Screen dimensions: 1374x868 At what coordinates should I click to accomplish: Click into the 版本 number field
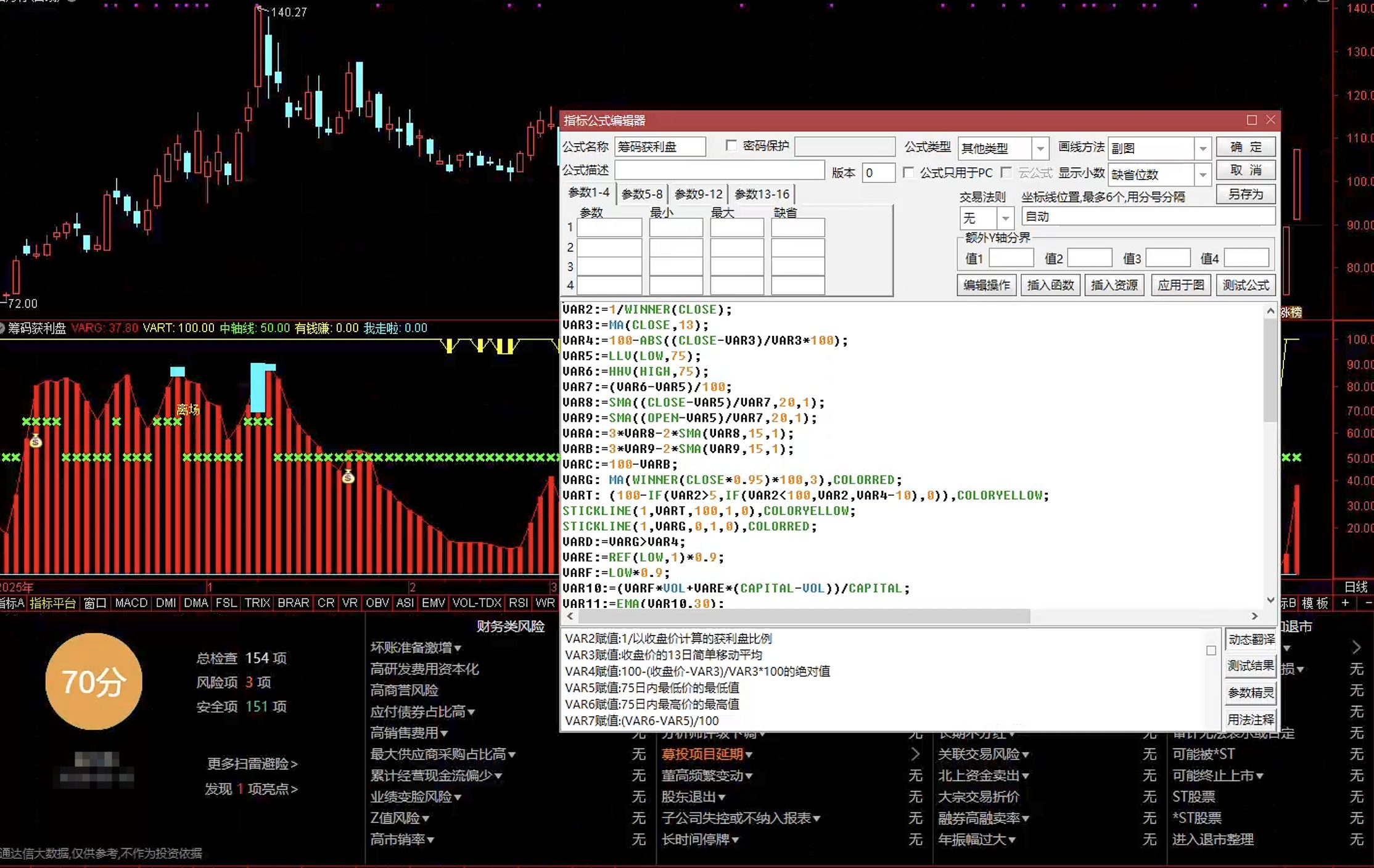(x=878, y=173)
